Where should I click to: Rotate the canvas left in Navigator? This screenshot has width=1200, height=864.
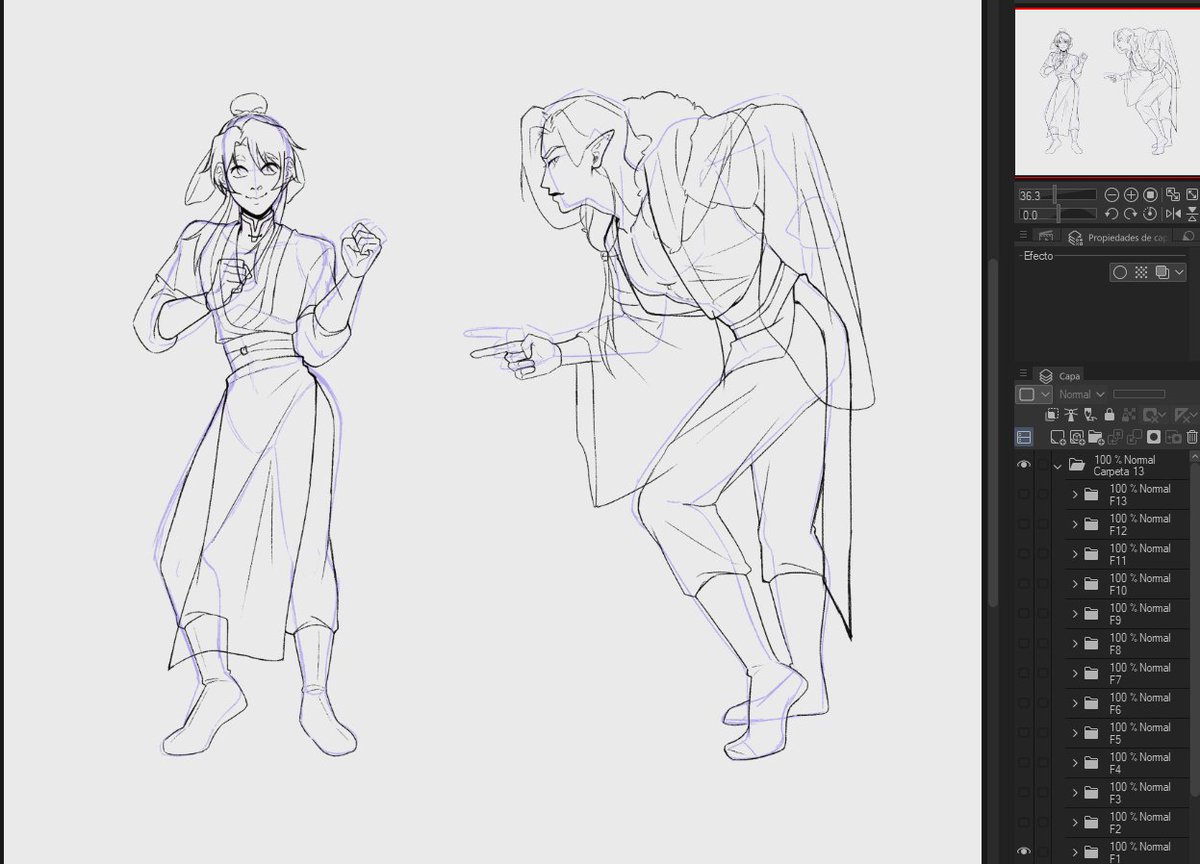[1112, 214]
